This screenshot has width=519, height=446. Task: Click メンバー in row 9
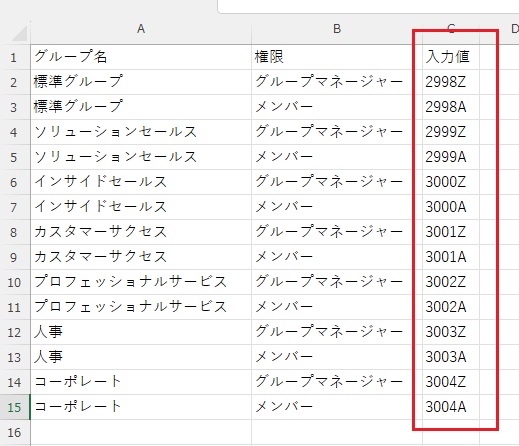pos(337,257)
